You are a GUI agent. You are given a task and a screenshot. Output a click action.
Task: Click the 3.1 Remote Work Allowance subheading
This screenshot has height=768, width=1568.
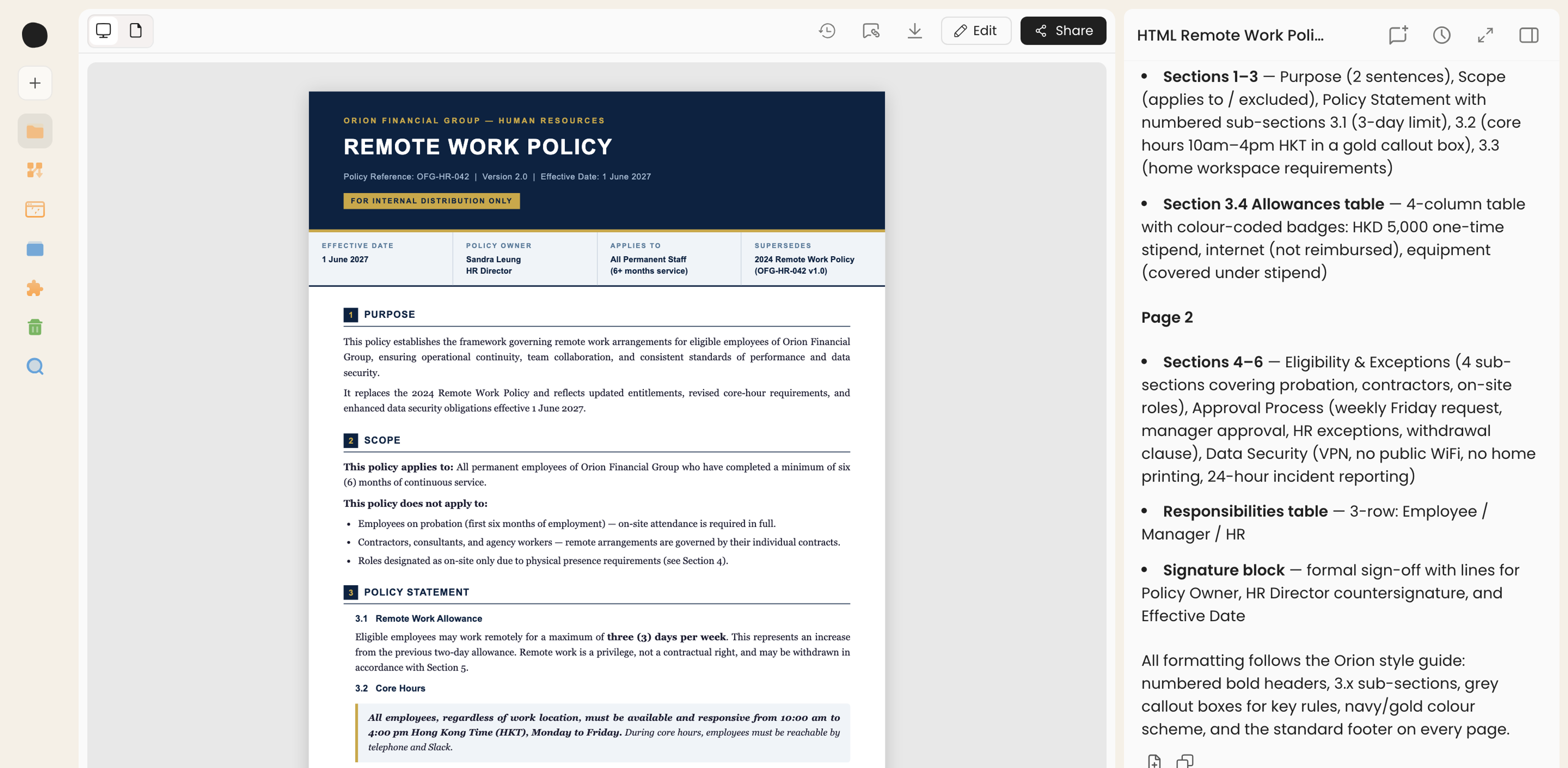pyautogui.click(x=418, y=618)
